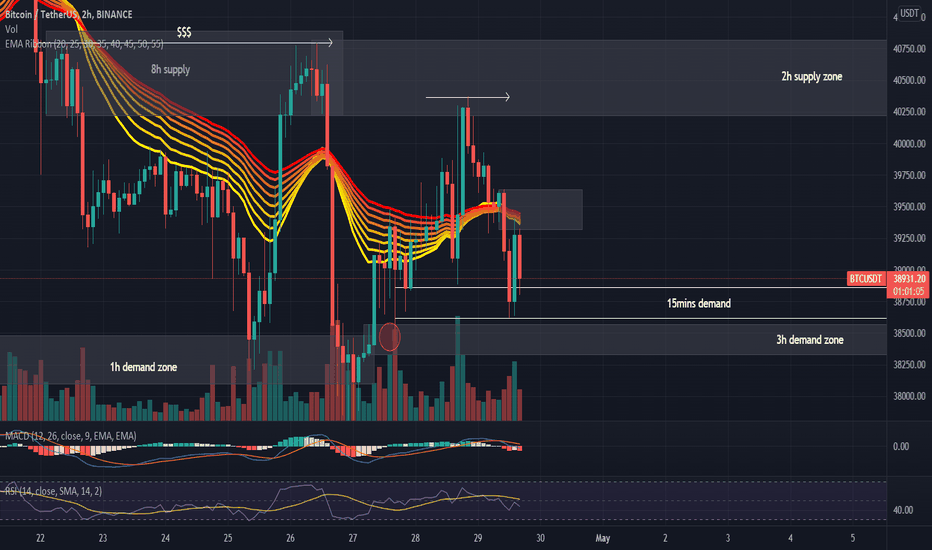Click the 40000.00 price axis label
The width and height of the screenshot is (932, 550).
[x=909, y=144]
